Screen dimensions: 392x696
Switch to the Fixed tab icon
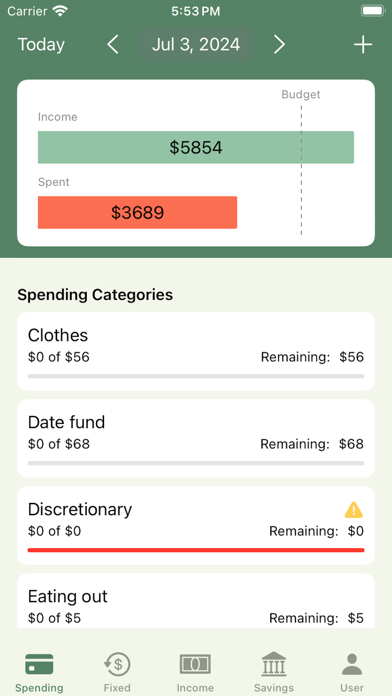[117, 664]
